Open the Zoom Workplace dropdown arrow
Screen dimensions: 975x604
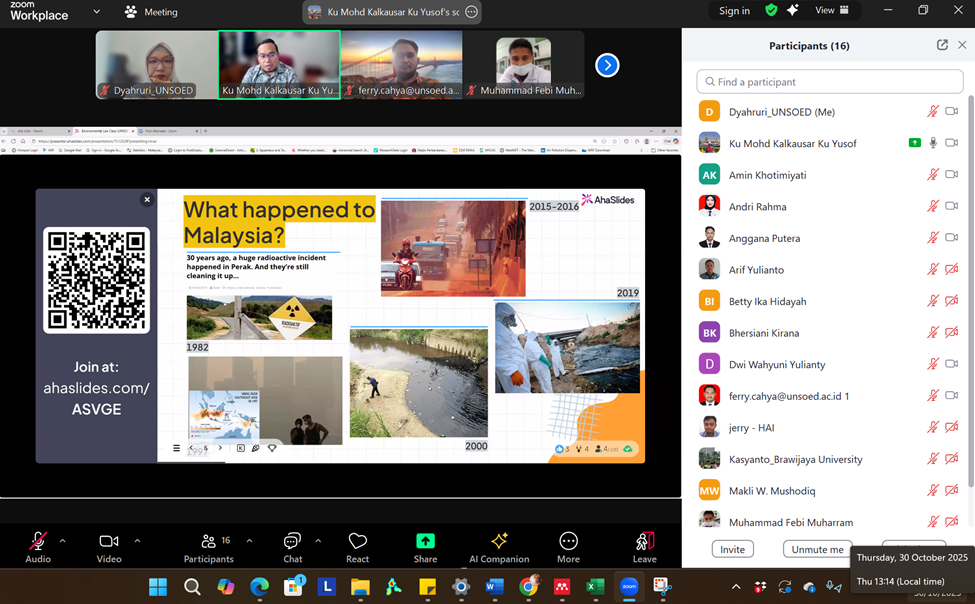click(x=96, y=12)
